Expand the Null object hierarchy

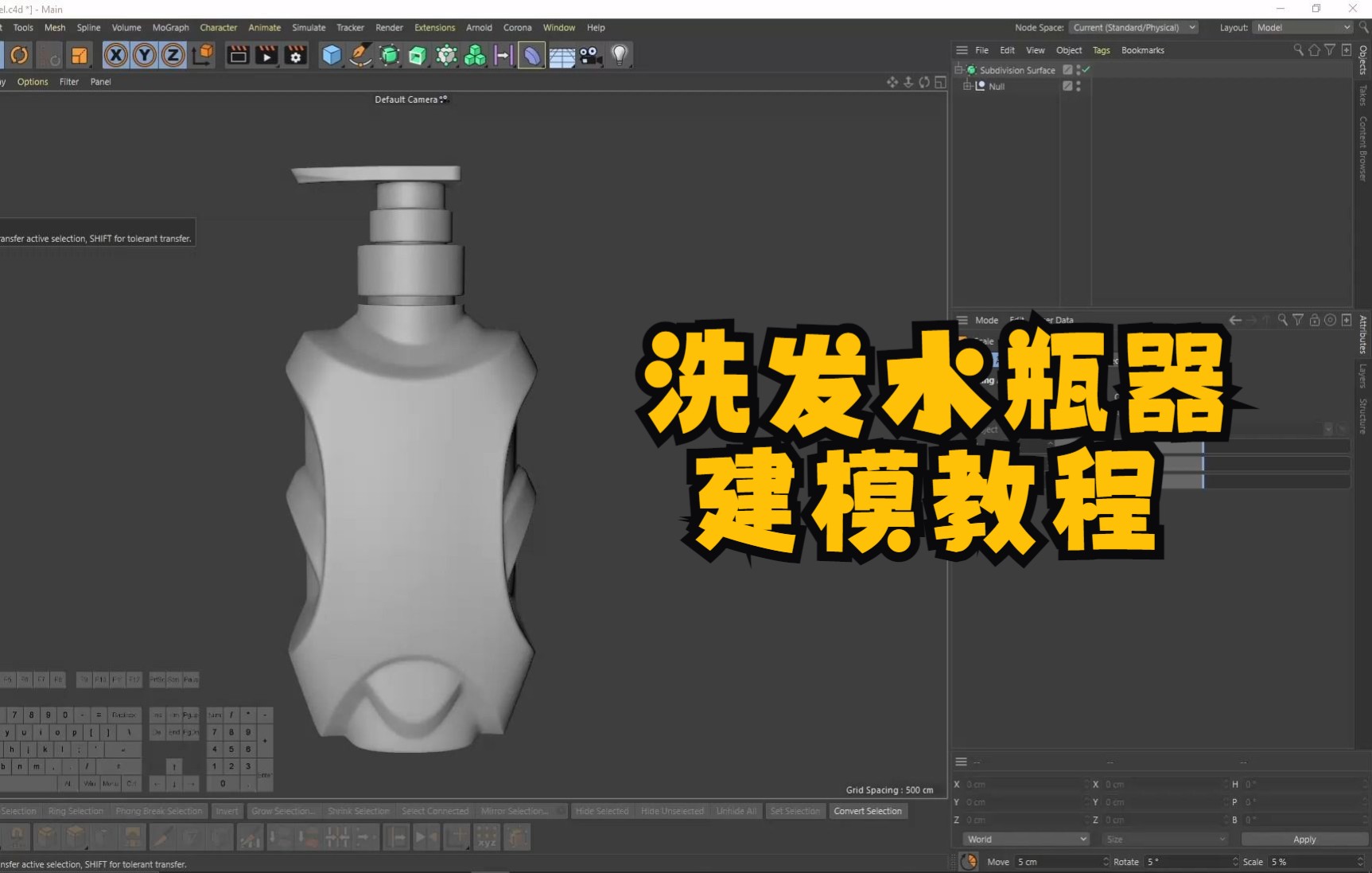click(x=968, y=86)
